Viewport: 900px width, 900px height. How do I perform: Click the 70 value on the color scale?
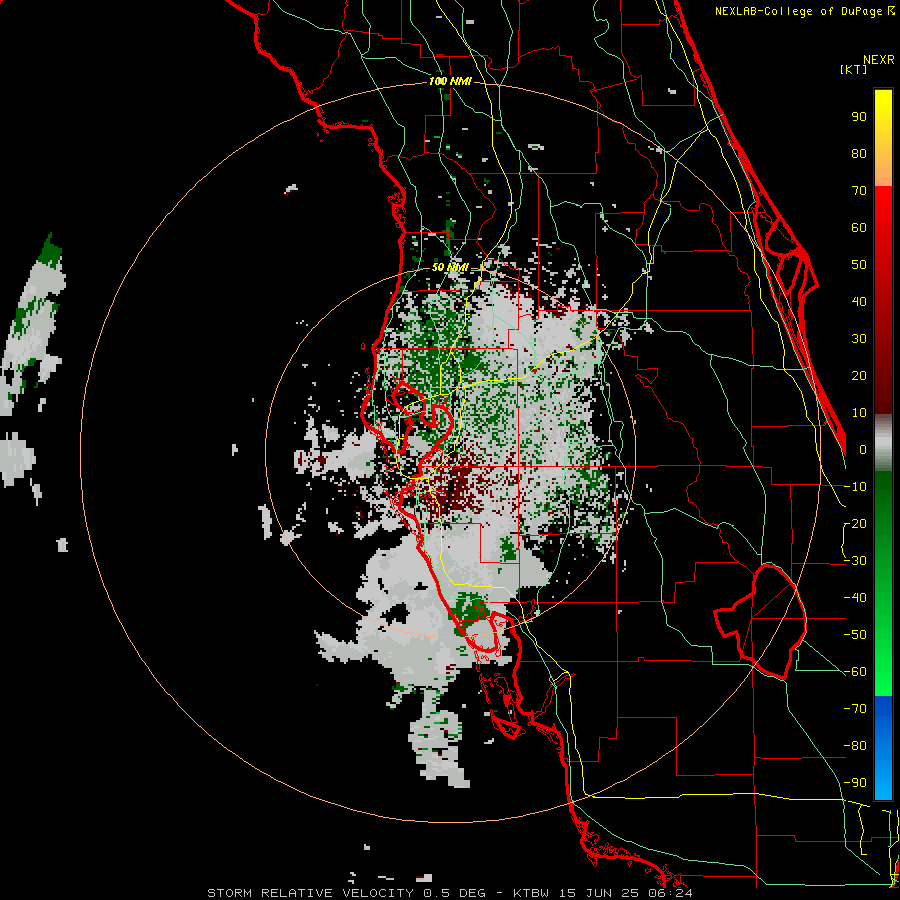pos(859,191)
